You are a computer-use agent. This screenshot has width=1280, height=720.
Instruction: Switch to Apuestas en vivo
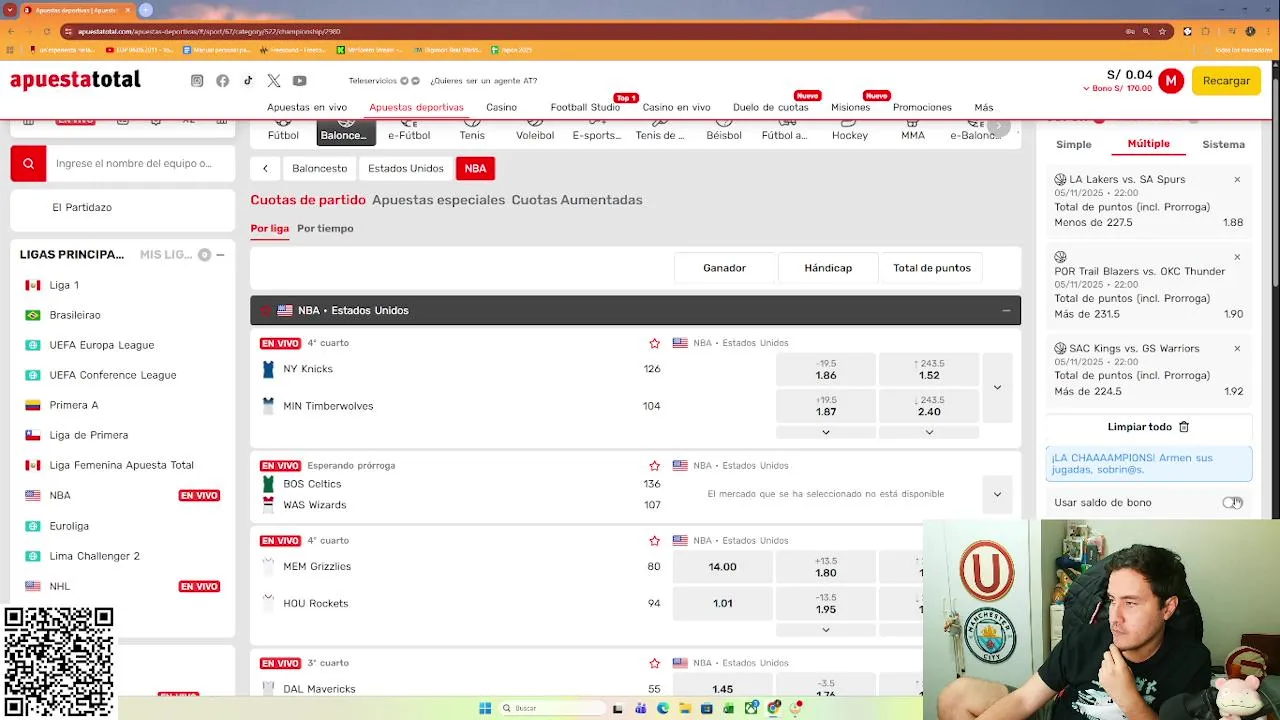pos(307,107)
